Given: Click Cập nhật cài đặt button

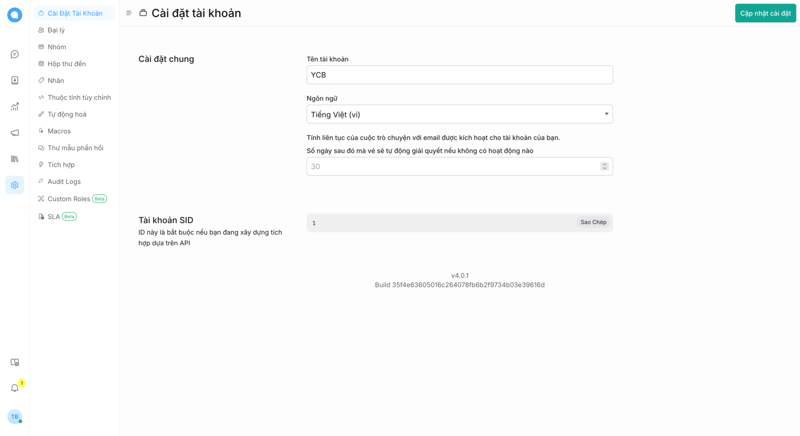Looking at the screenshot, I should coord(765,13).
